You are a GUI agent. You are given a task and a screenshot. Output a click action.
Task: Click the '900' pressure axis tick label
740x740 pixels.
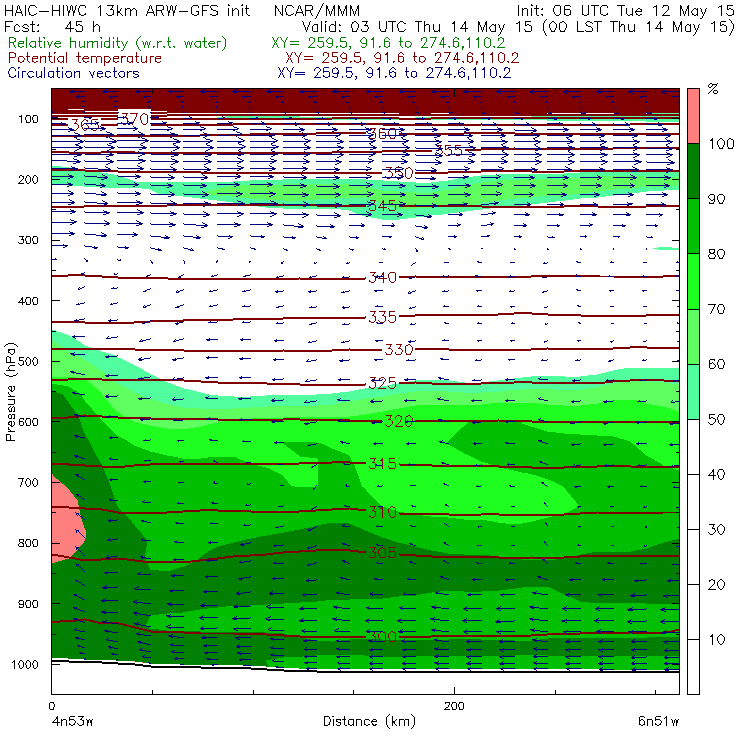tap(28, 604)
